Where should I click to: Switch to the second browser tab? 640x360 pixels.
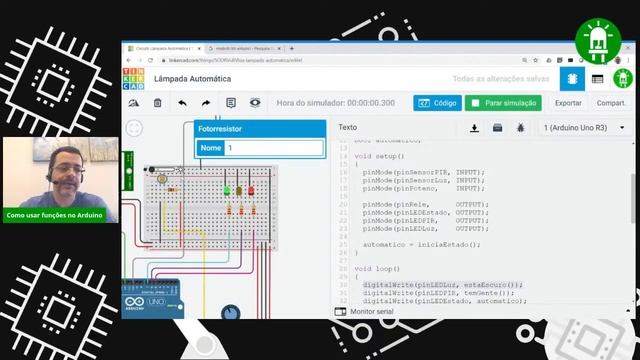(244, 48)
